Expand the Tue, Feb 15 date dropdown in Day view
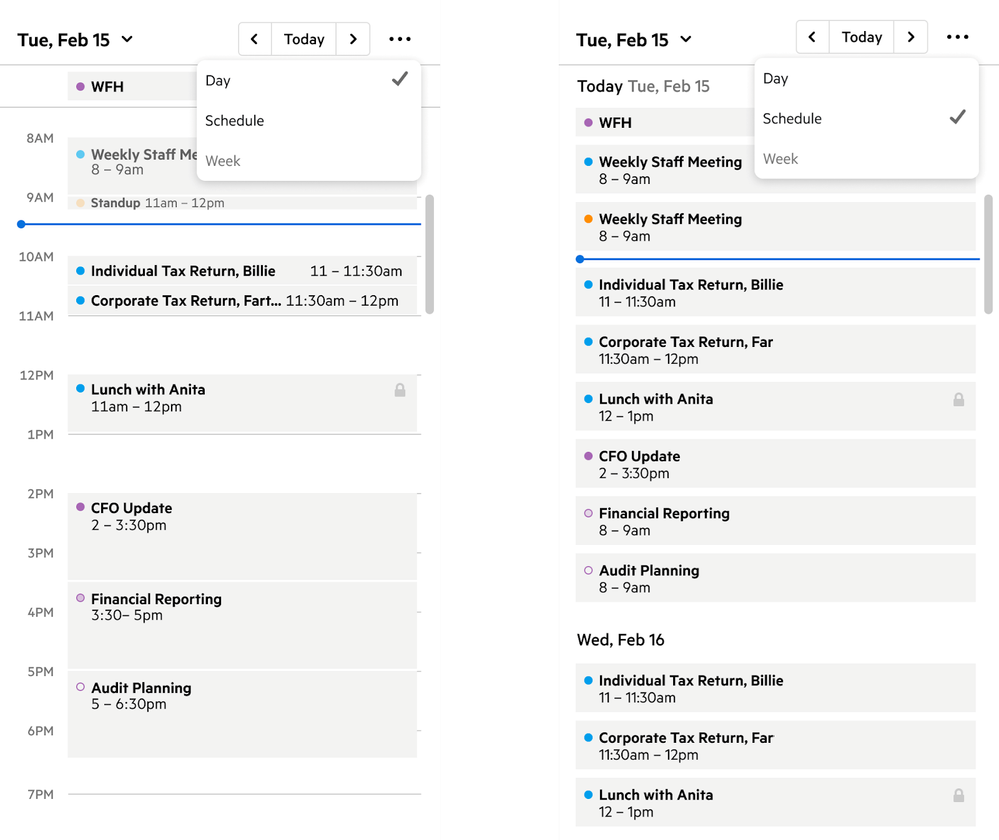 127,40
